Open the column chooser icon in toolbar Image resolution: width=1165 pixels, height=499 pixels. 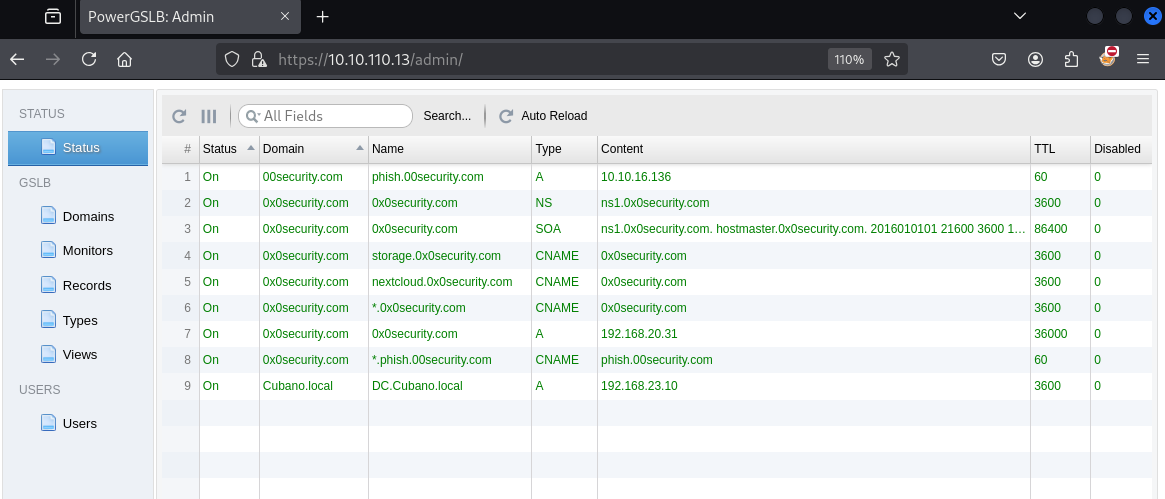click(x=209, y=116)
